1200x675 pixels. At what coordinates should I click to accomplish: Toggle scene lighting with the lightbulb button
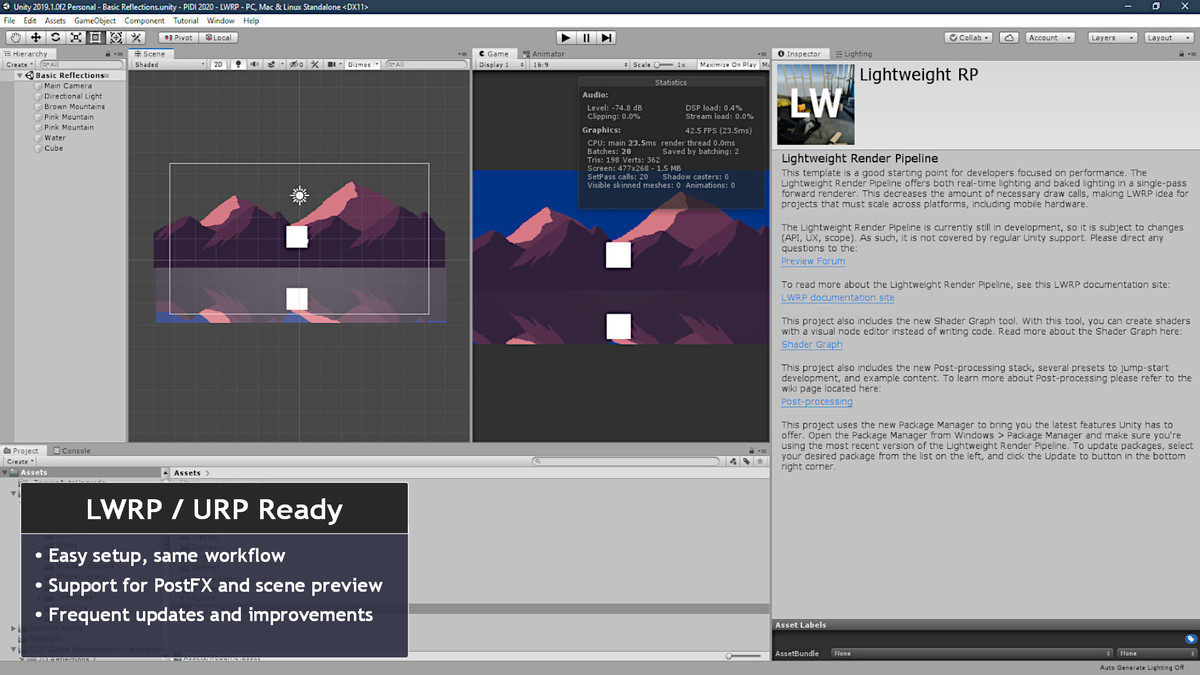point(238,64)
